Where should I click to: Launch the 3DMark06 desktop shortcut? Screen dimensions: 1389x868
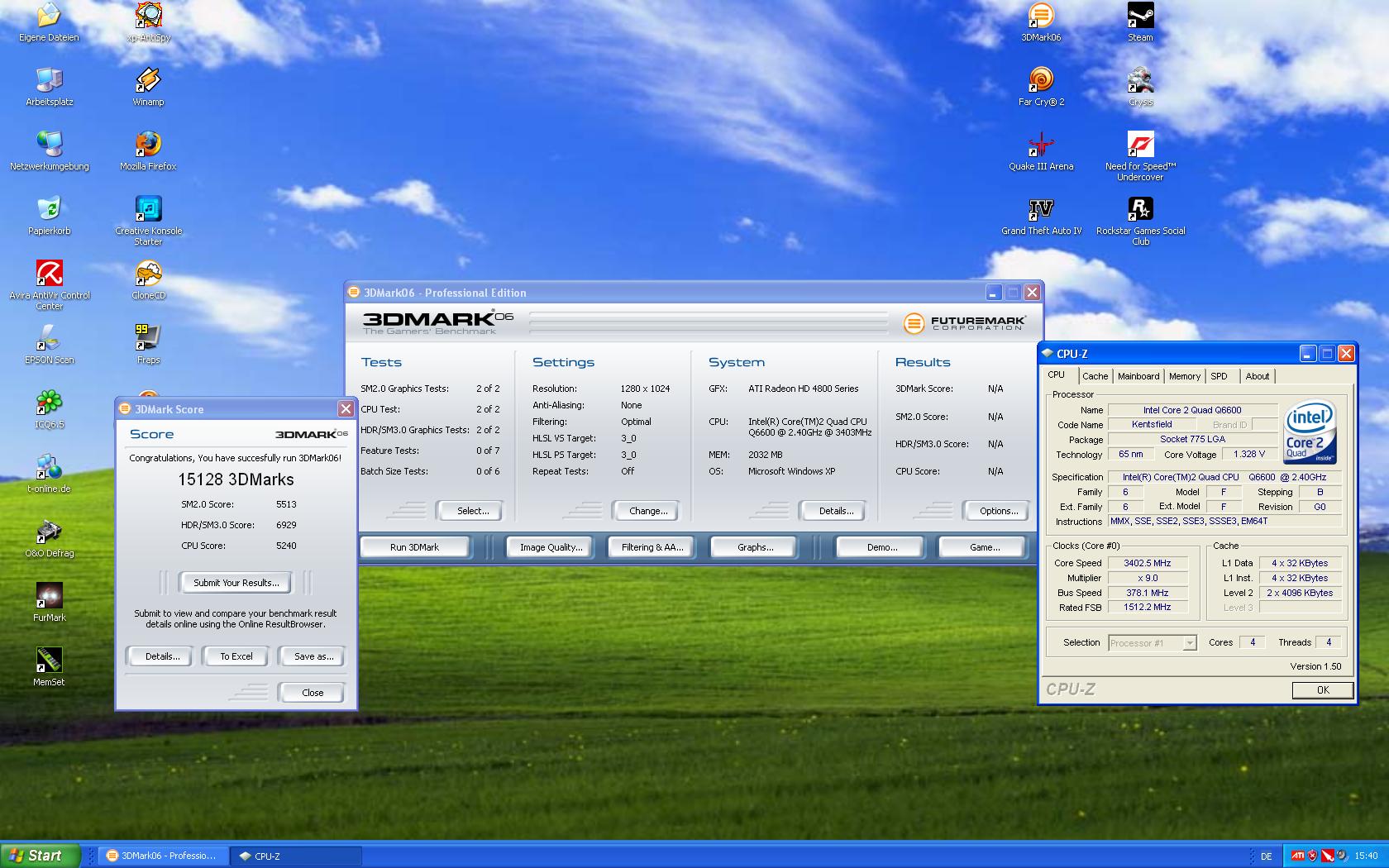pos(1041,22)
